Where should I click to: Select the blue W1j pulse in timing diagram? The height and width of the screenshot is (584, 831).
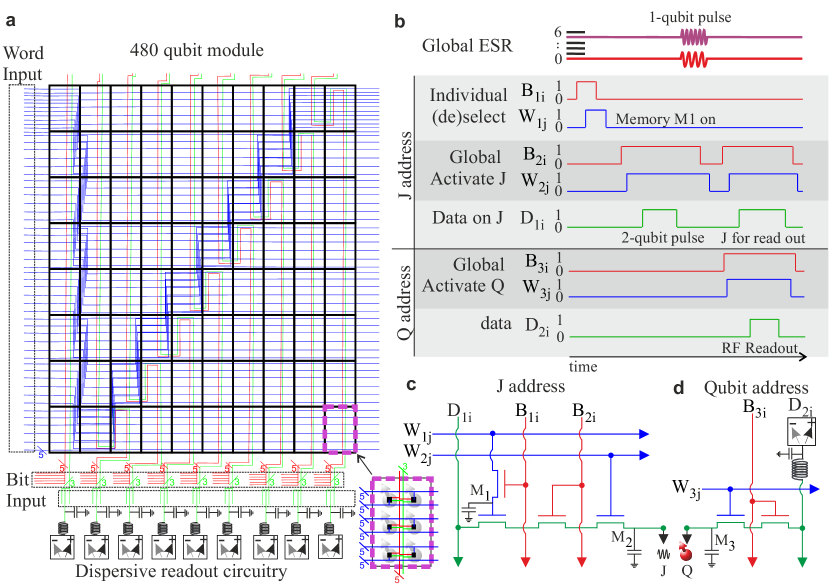[596, 118]
